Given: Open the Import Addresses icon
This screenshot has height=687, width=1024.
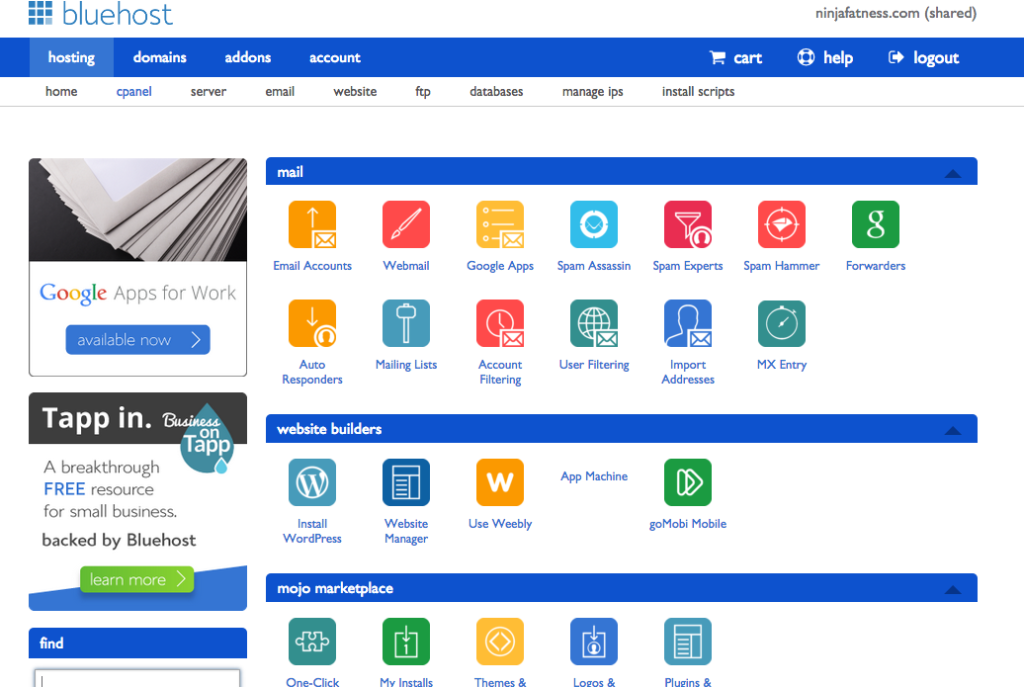Looking at the screenshot, I should tap(688, 323).
